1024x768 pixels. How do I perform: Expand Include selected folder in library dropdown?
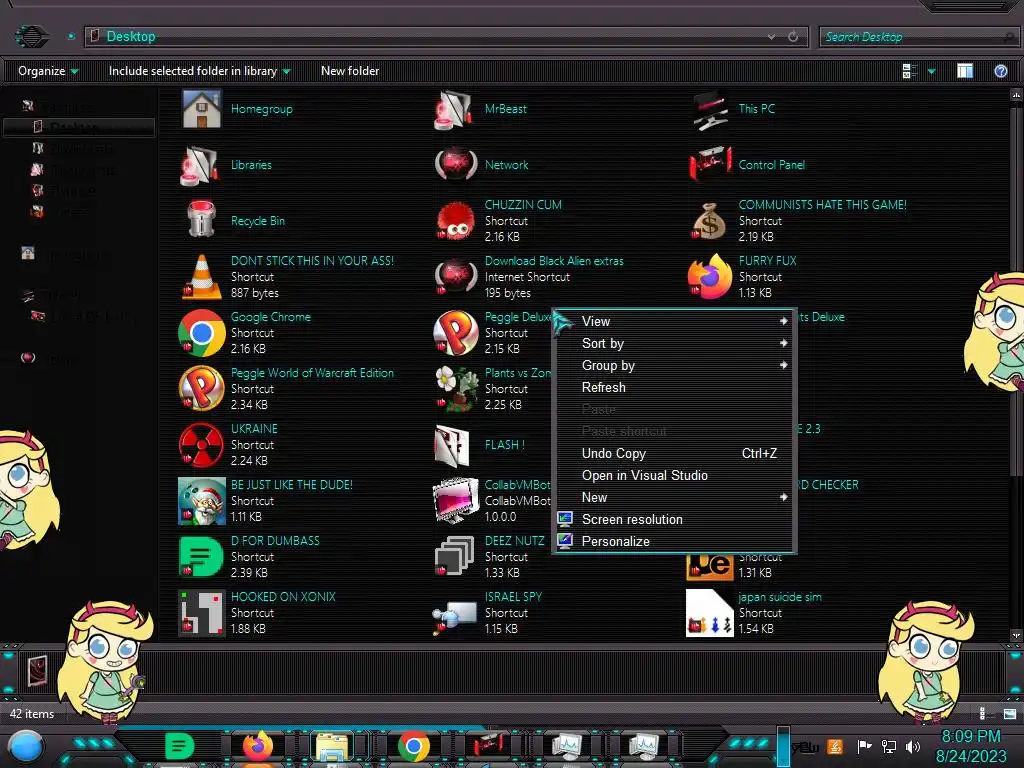pyautogui.click(x=200, y=71)
